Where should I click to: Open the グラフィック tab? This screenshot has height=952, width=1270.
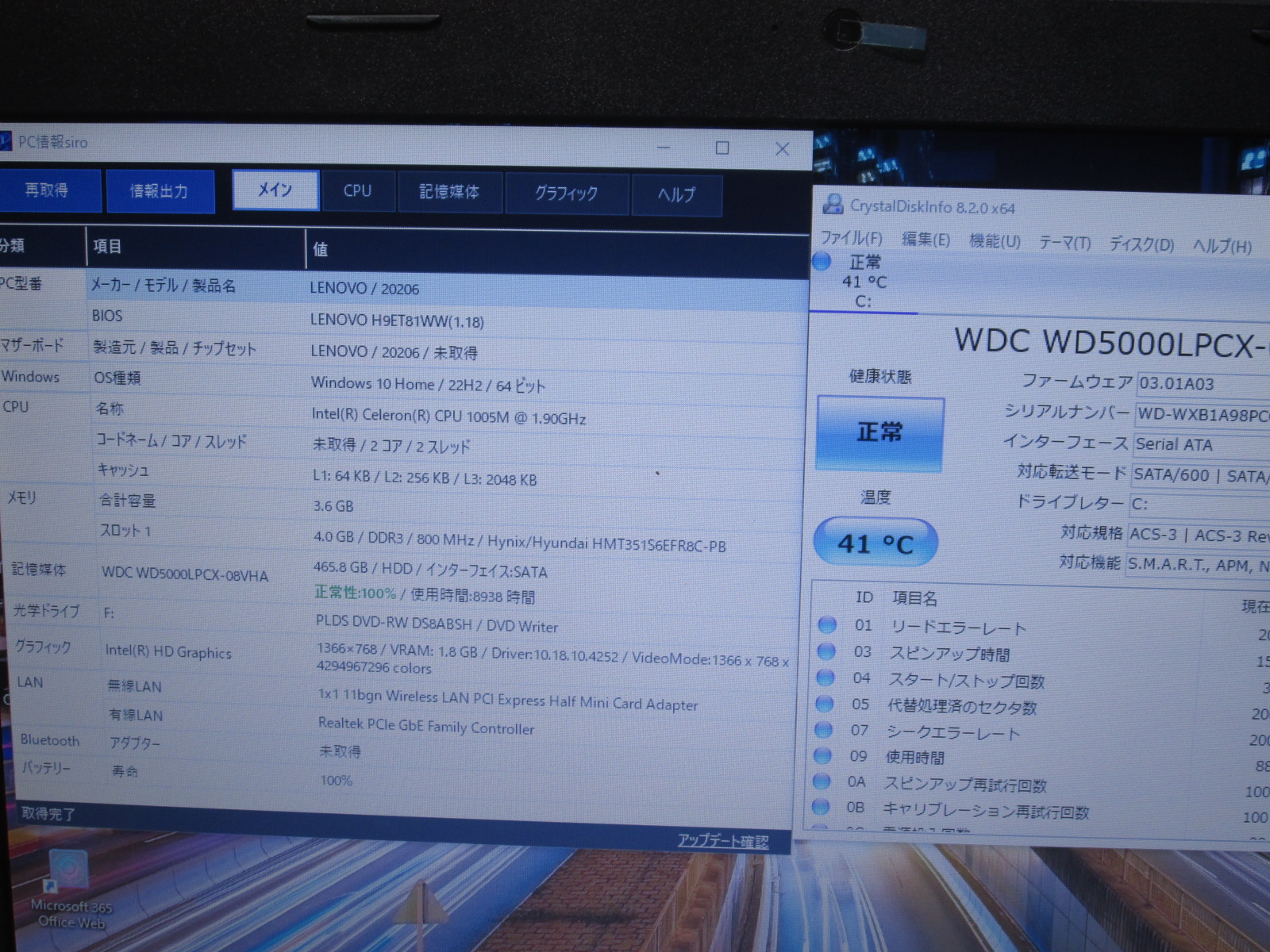[x=566, y=194]
